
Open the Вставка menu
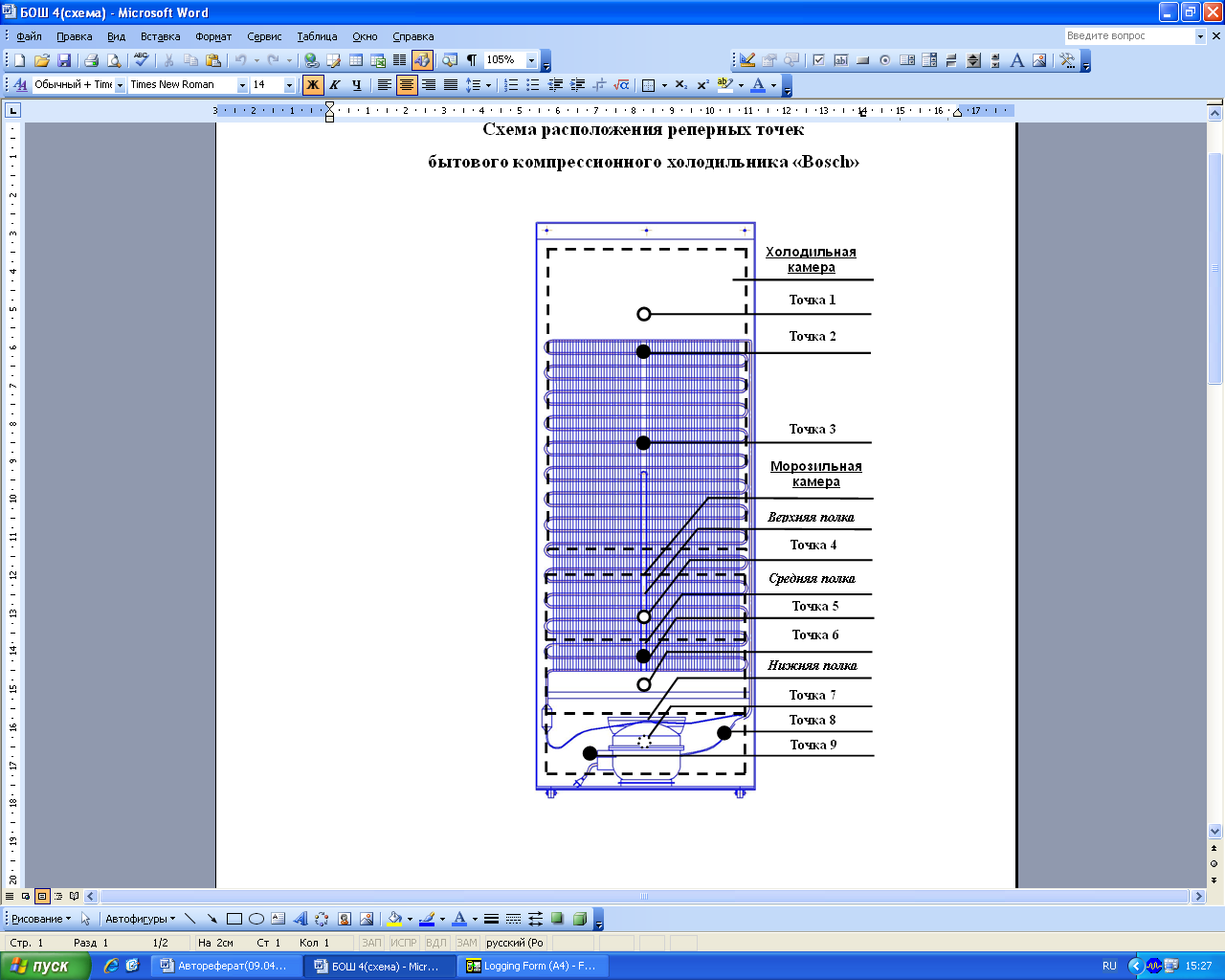click(160, 36)
